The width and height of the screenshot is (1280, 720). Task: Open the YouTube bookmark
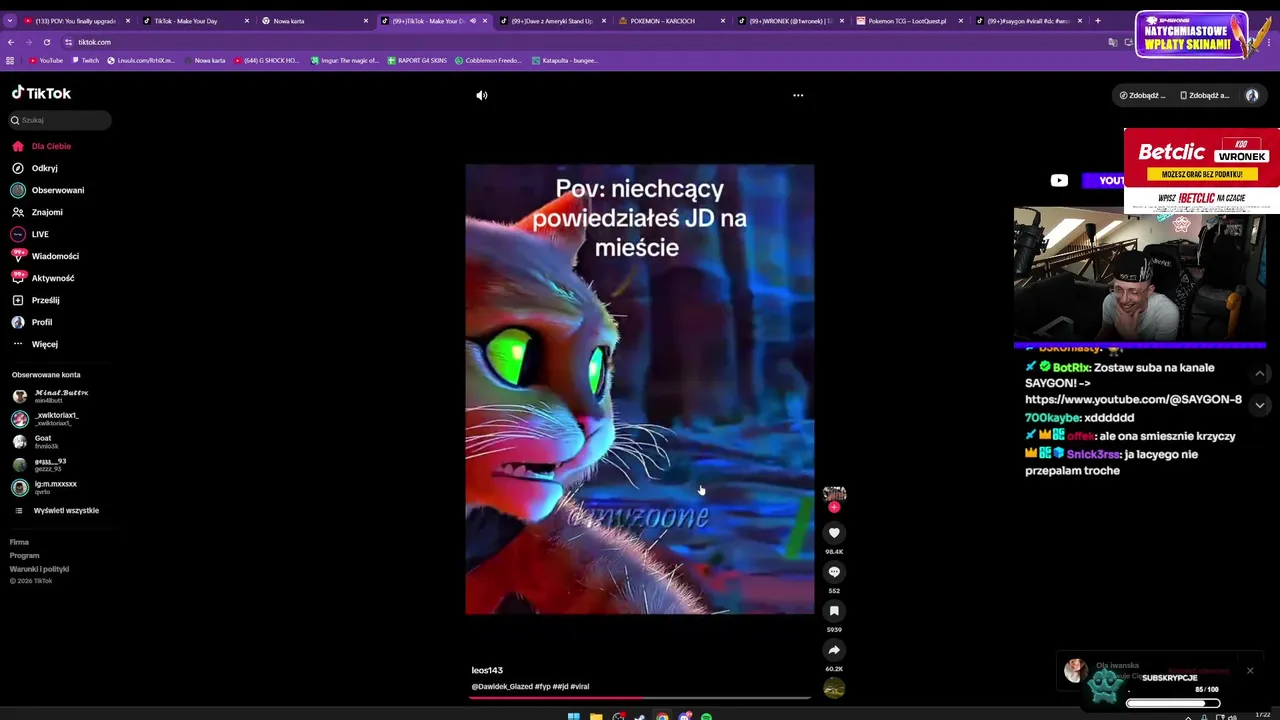(46, 60)
